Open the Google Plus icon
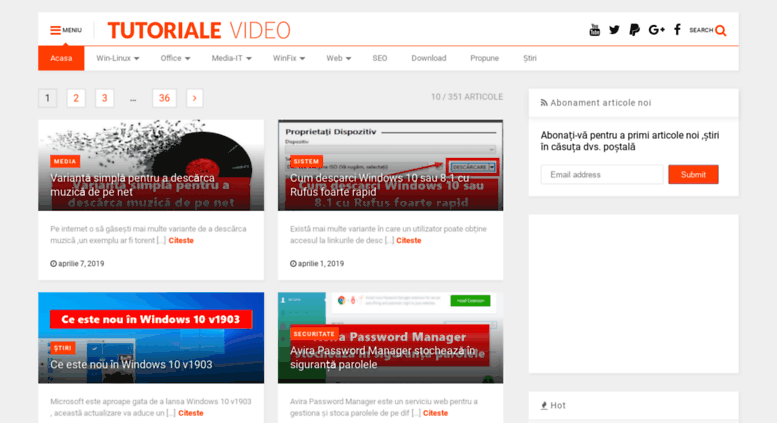This screenshot has height=423, width=777. 656,30
